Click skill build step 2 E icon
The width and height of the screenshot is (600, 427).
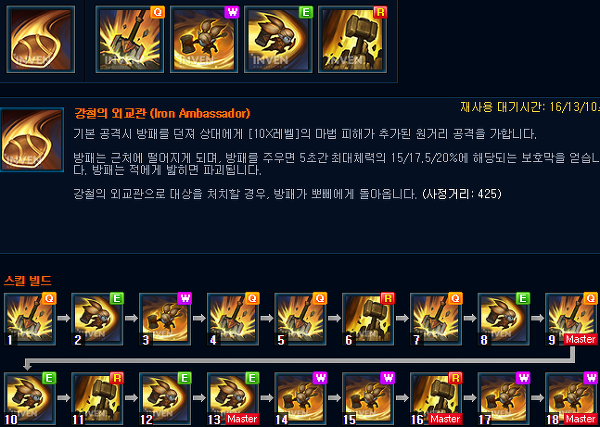coord(97,319)
